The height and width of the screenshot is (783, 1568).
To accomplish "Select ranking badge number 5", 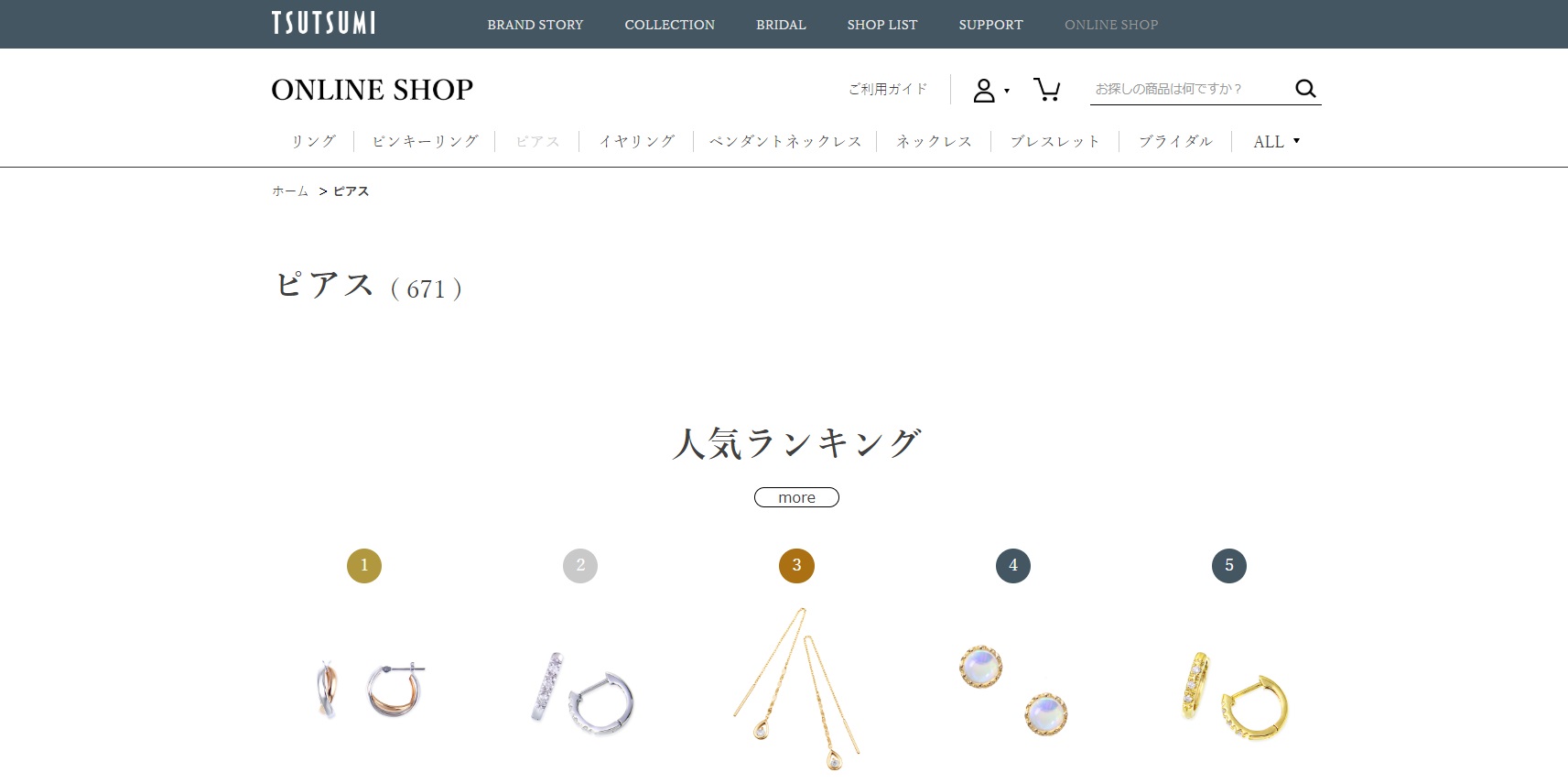I will [1229, 565].
